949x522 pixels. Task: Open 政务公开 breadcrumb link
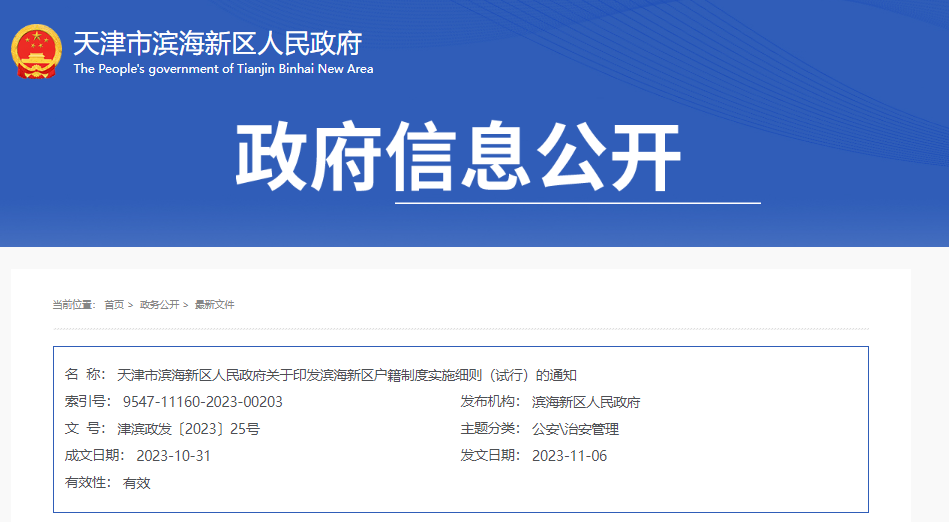[159, 304]
